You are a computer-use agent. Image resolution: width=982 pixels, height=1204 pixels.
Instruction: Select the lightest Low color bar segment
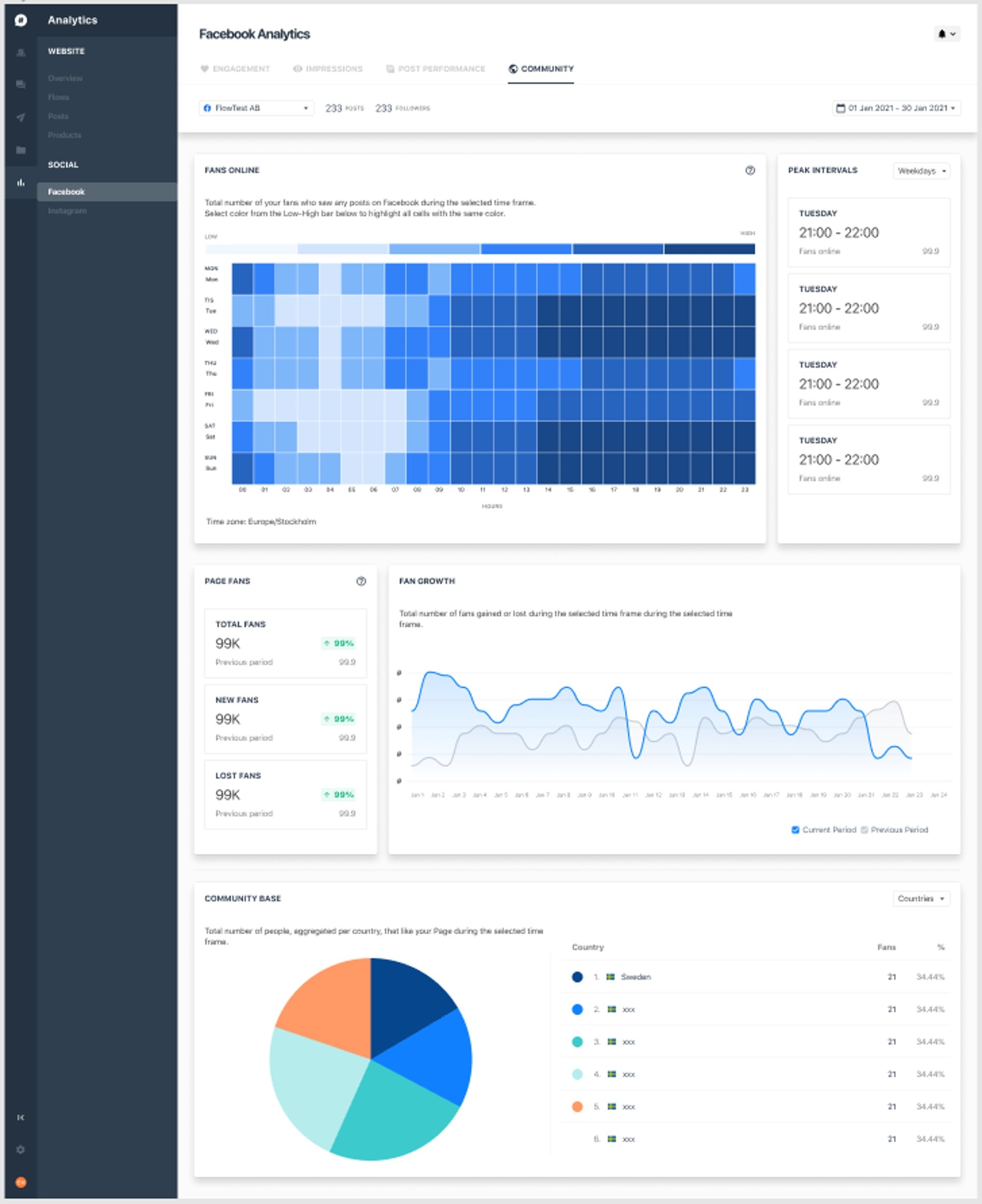click(250, 249)
